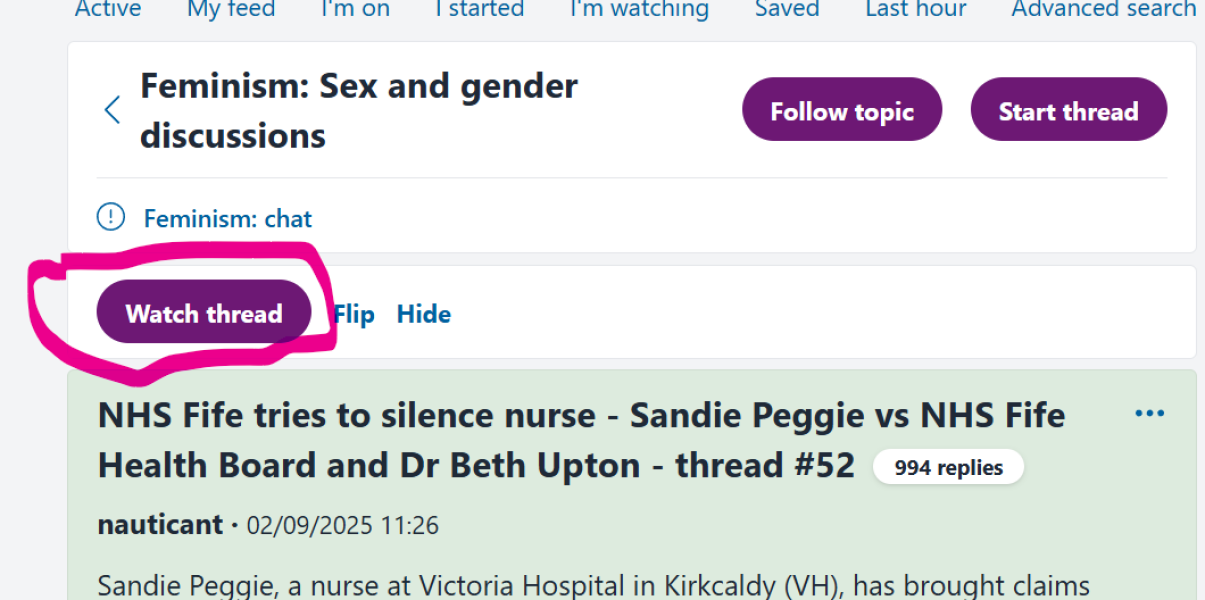Enable following the topic via Follow topic
This screenshot has width=1205, height=600.
click(x=841, y=110)
